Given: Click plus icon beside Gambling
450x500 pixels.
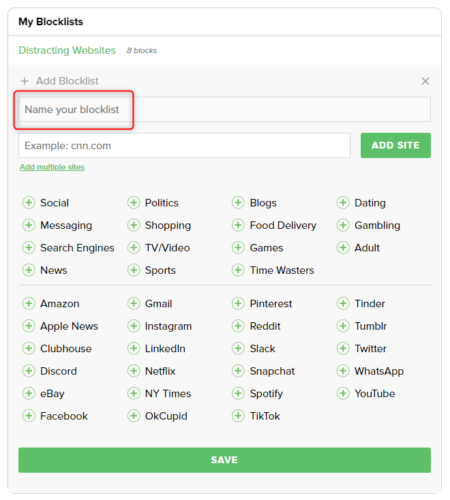Looking at the screenshot, I should pyautogui.click(x=343, y=225).
